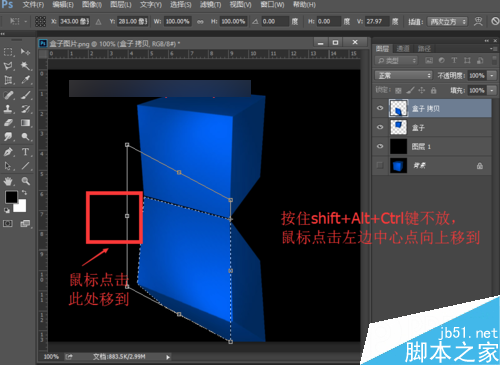Open the fill slider dropdown arrow
The width and height of the screenshot is (500, 365).
click(x=492, y=90)
